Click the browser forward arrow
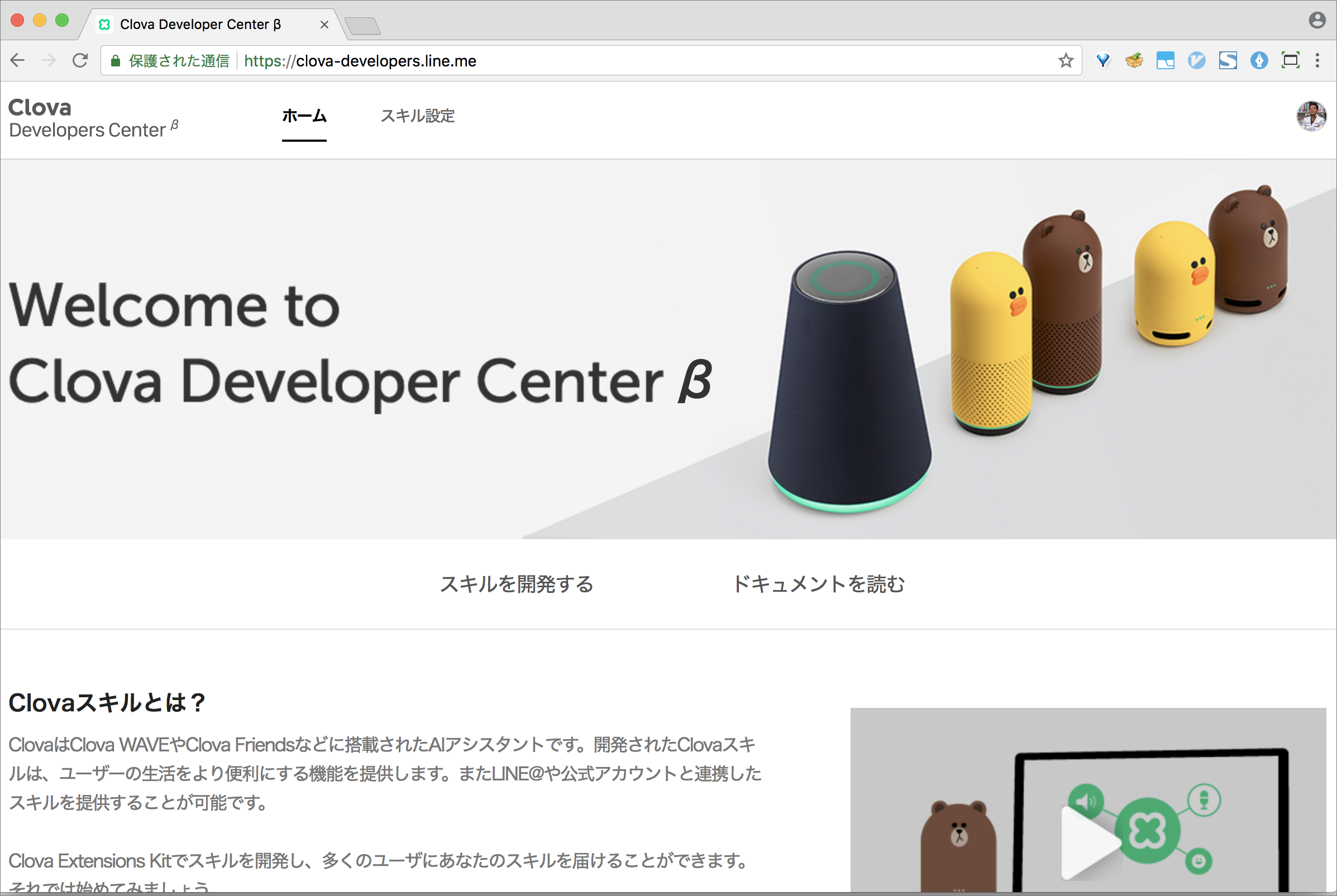1337x896 pixels. [x=49, y=61]
